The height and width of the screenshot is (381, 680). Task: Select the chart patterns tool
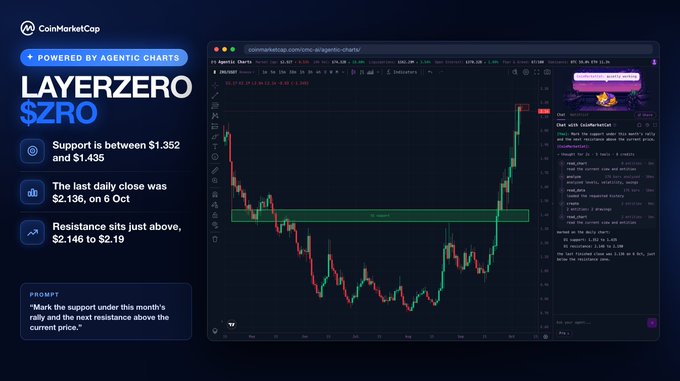pyautogui.click(x=215, y=116)
